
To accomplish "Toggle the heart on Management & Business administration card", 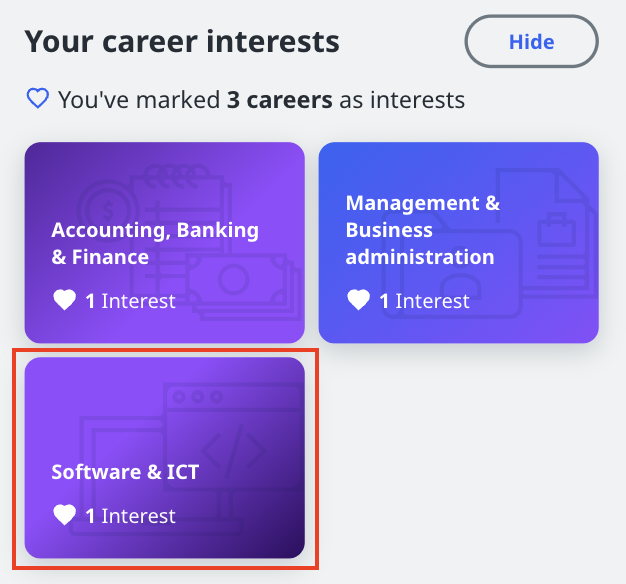I will click(x=358, y=300).
